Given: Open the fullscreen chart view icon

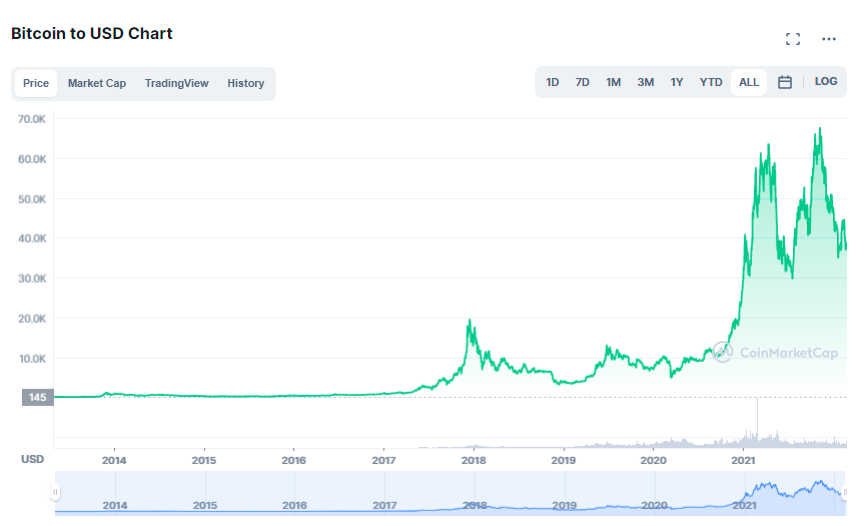Looking at the screenshot, I should coord(793,39).
